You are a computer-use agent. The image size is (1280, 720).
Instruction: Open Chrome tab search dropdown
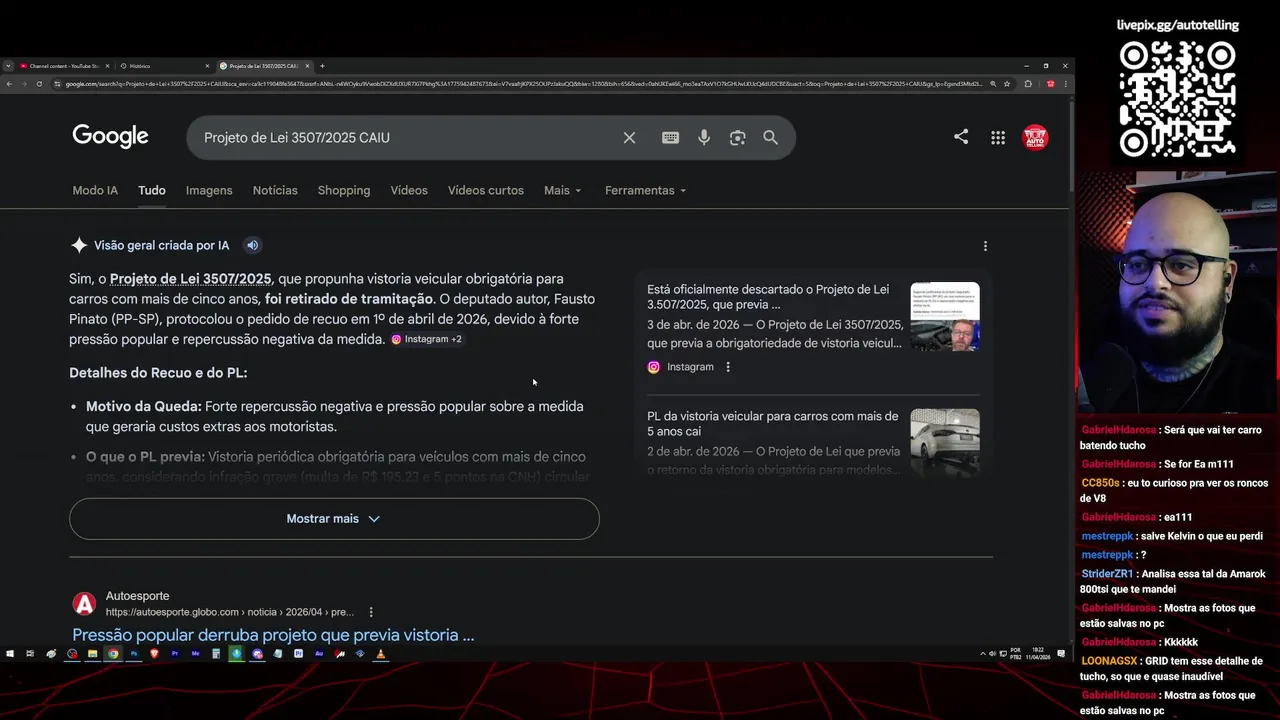tap(8, 66)
